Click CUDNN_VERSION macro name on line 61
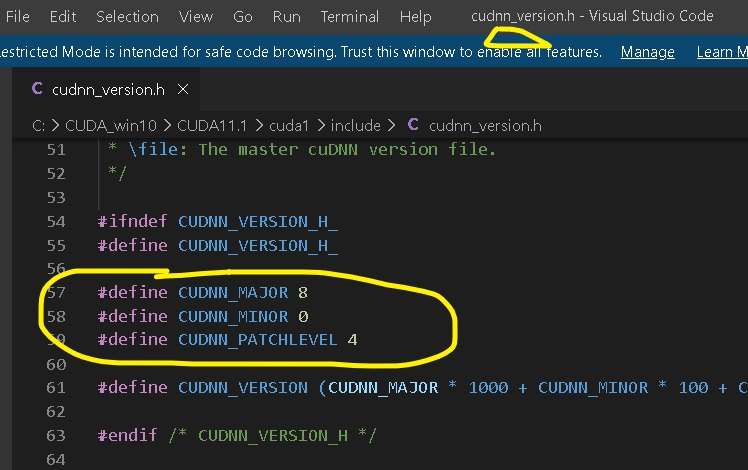Viewport: 748px width, 470px height. point(243,388)
